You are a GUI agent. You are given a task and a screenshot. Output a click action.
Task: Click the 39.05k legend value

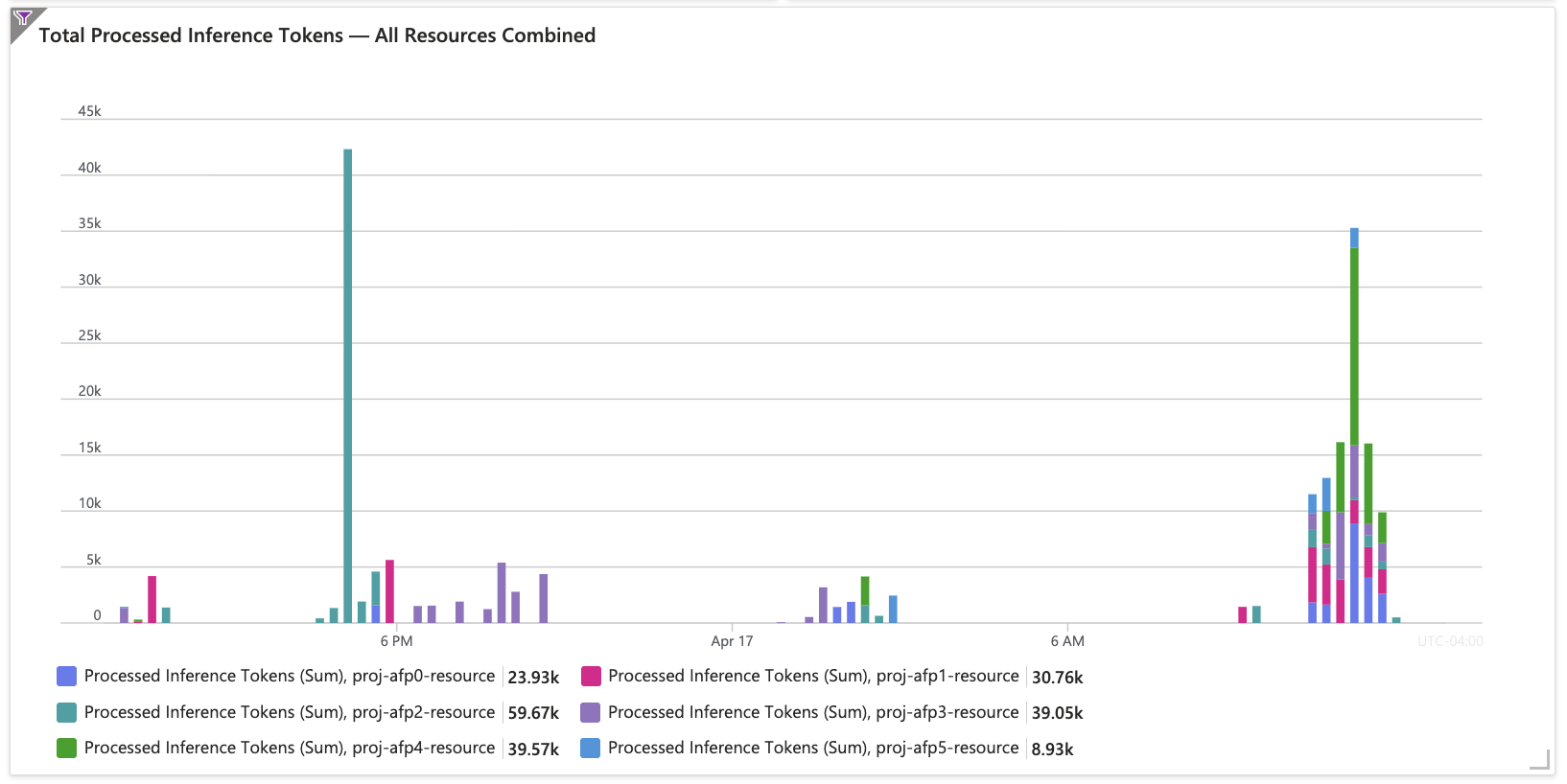1058,713
